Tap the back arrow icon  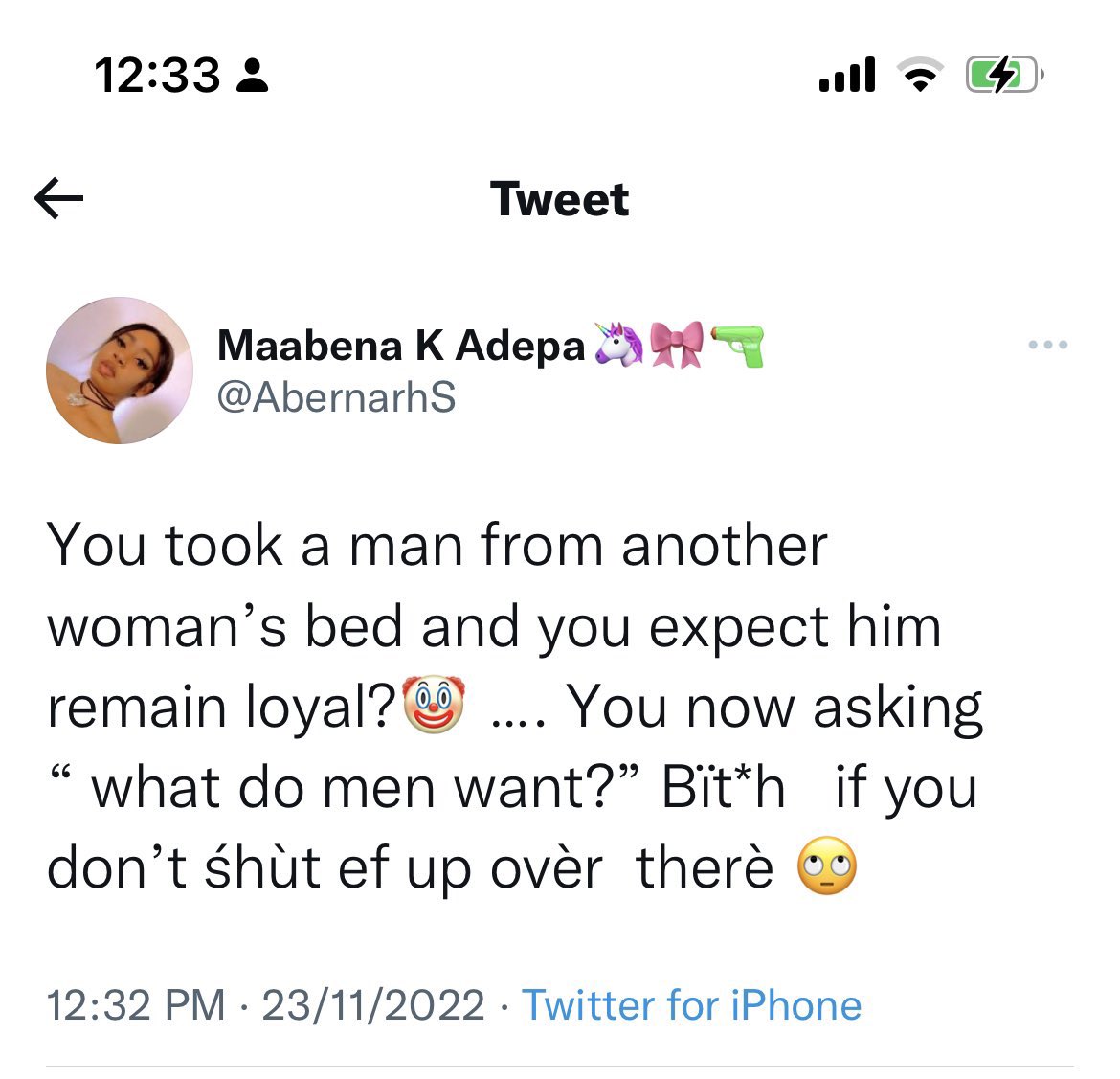click(58, 198)
